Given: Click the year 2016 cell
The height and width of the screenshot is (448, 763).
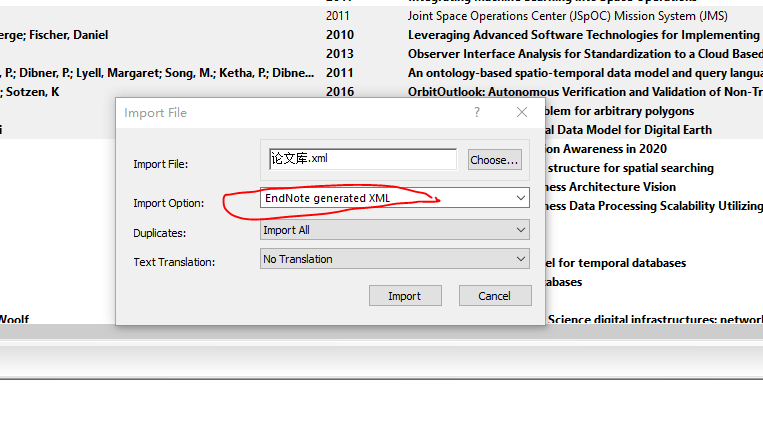Looking at the screenshot, I should coord(340,92).
